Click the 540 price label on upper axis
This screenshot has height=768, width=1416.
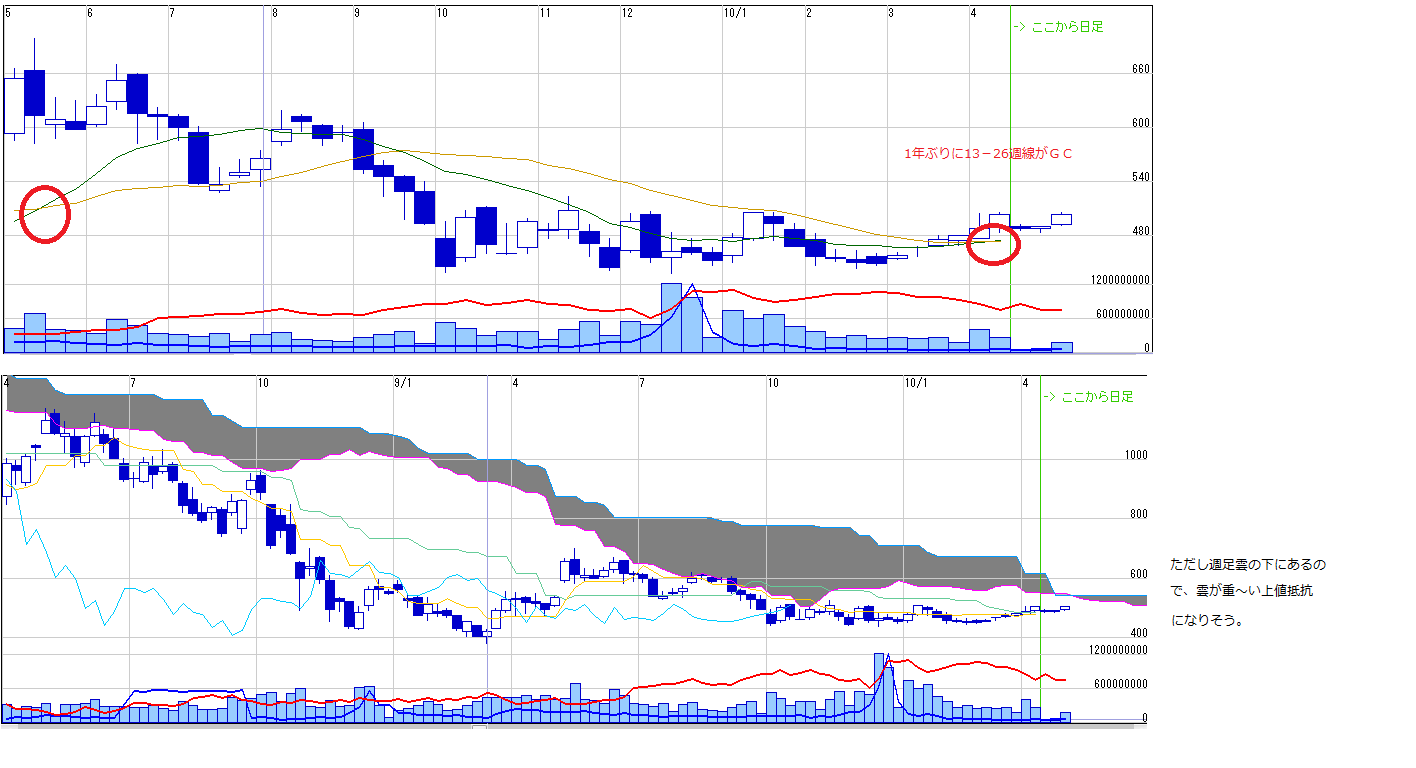point(1140,178)
